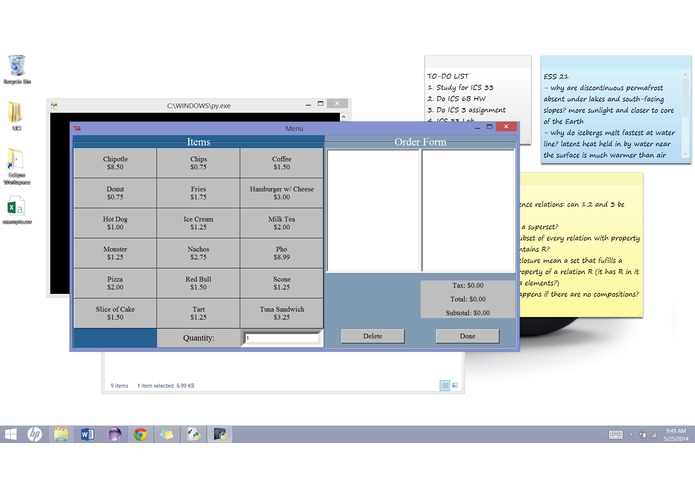Open the touch keyboard tray icon

tap(616, 435)
